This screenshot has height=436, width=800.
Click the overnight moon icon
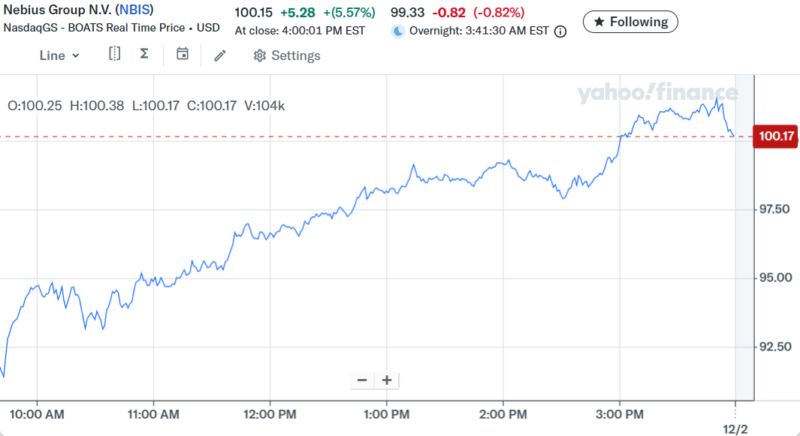[x=398, y=31]
